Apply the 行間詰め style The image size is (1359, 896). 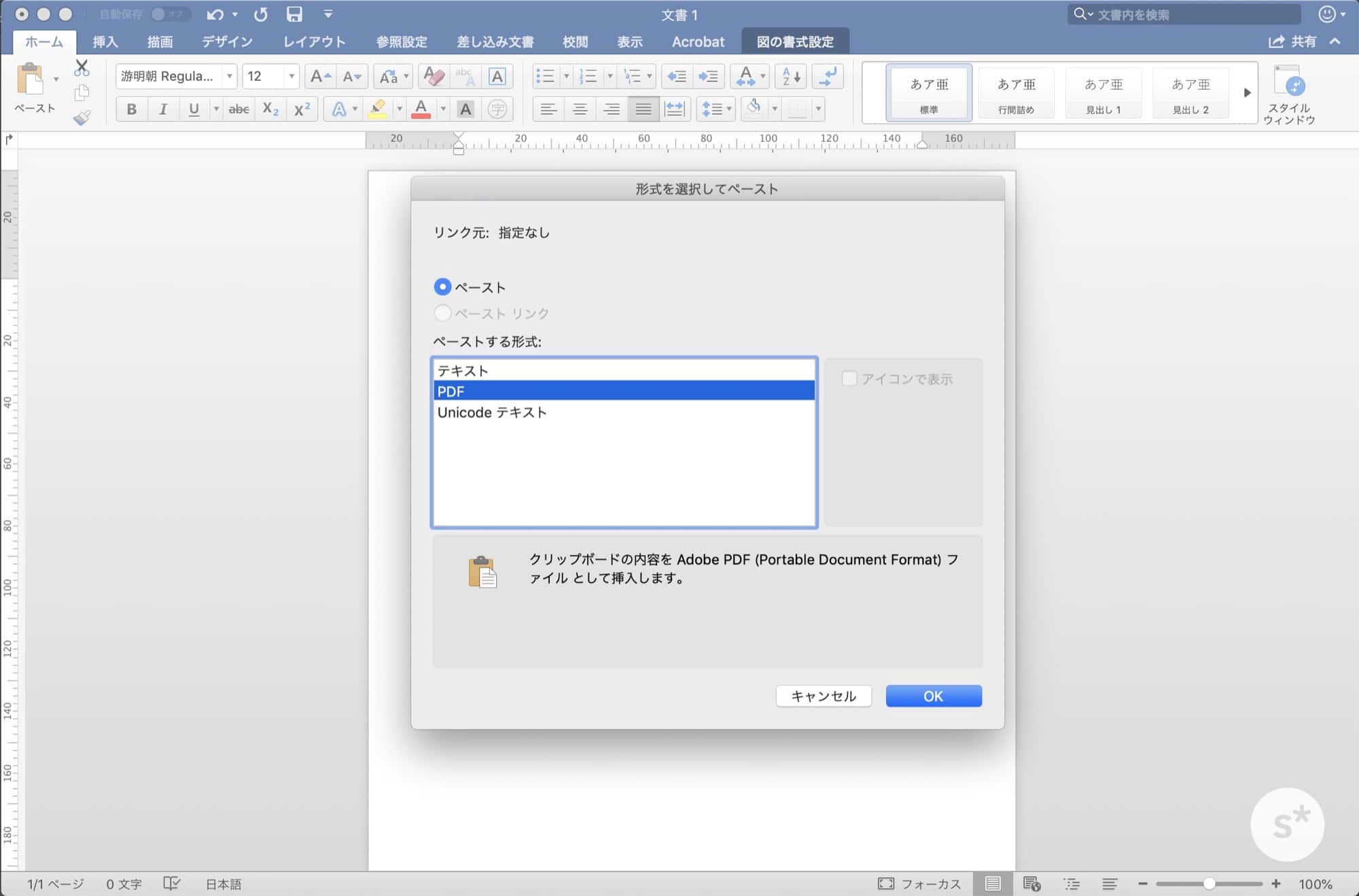(x=1016, y=92)
